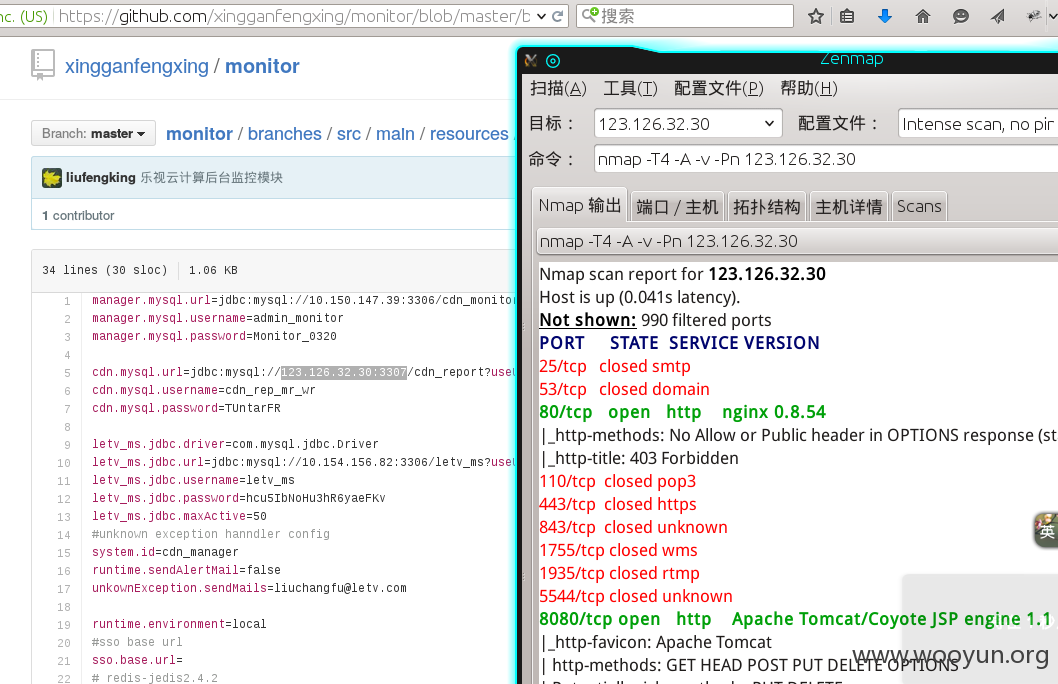Open the scan output selector nmap -T4 -A -v -Pn
Image resolution: width=1058 pixels, height=684 pixels.
pyautogui.click(x=798, y=241)
